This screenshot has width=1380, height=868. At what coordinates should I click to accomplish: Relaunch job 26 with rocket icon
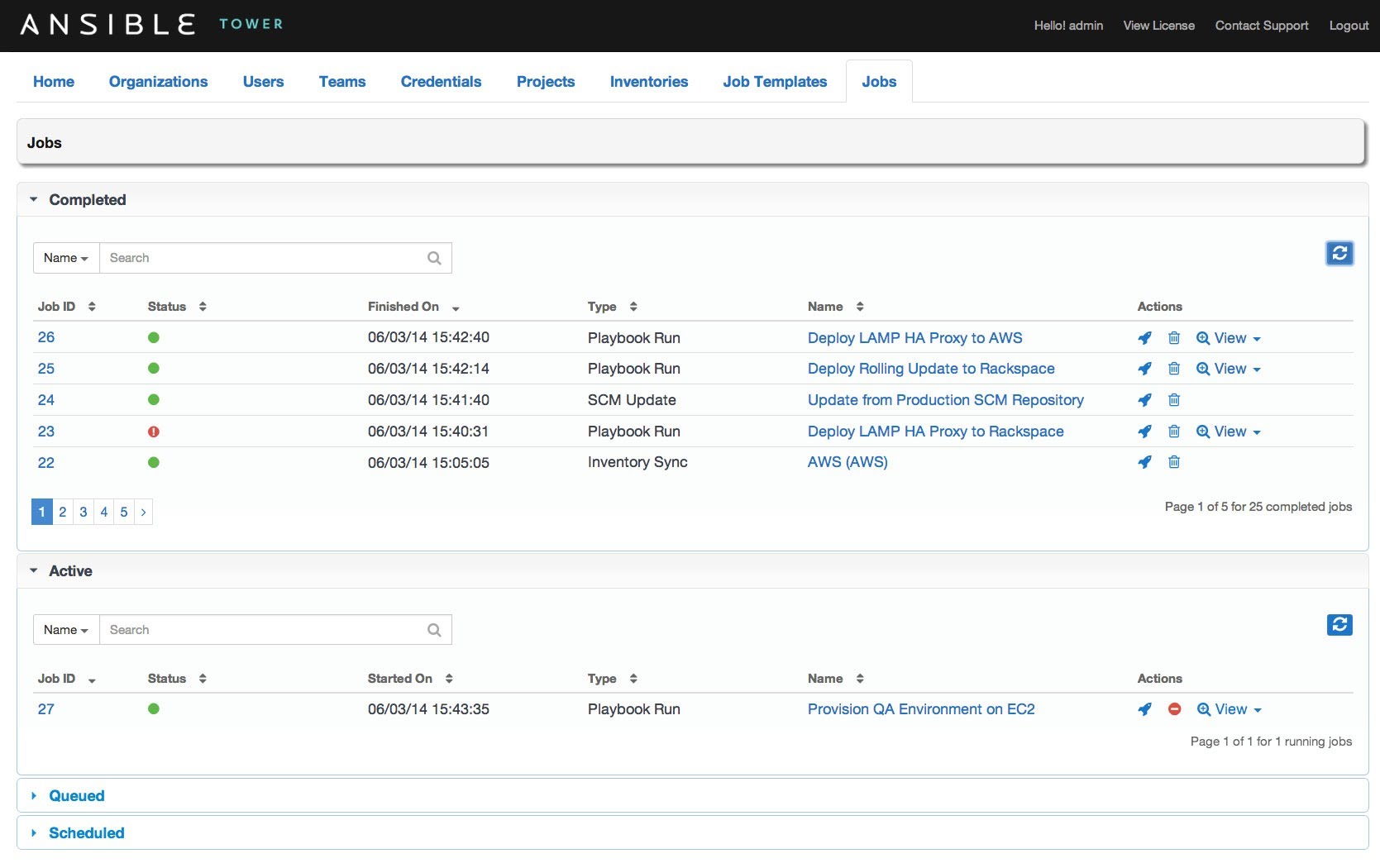tap(1144, 338)
